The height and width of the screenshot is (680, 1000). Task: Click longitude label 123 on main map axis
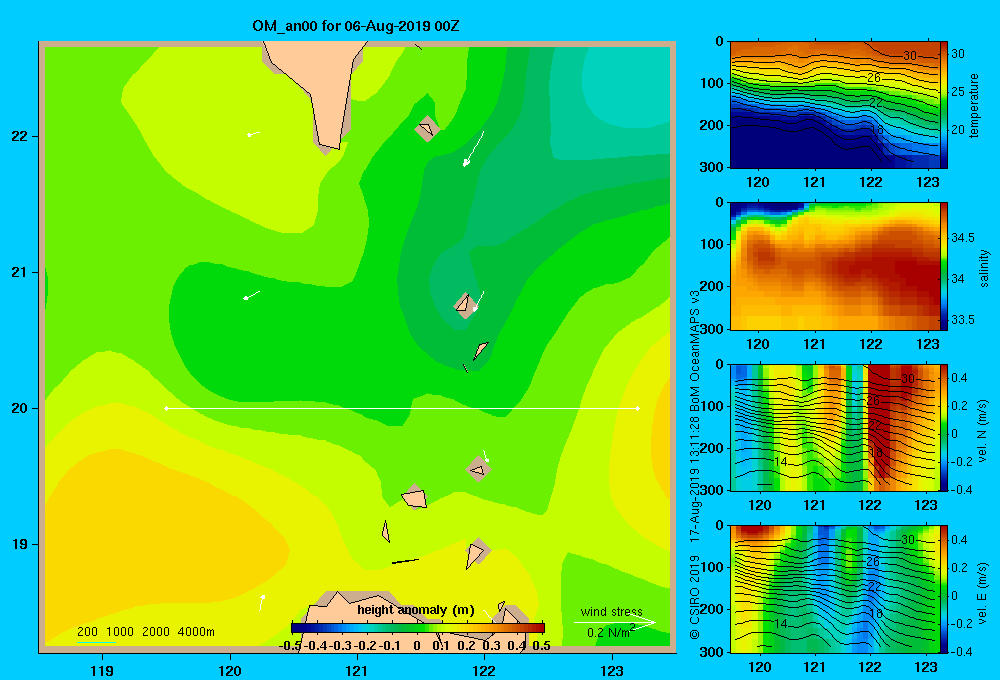pyautogui.click(x=612, y=670)
